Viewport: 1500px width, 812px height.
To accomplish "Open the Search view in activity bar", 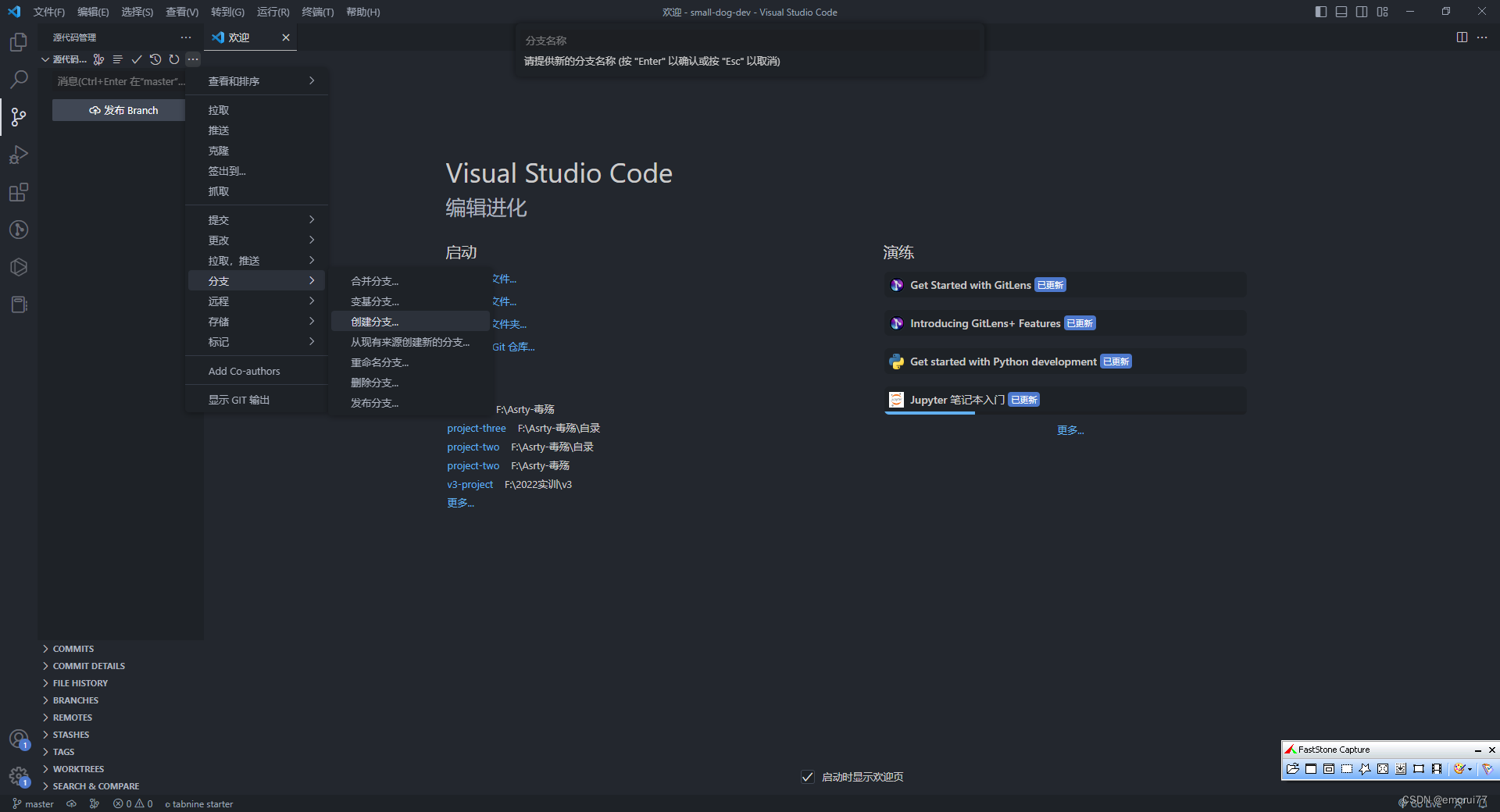I will [x=19, y=80].
